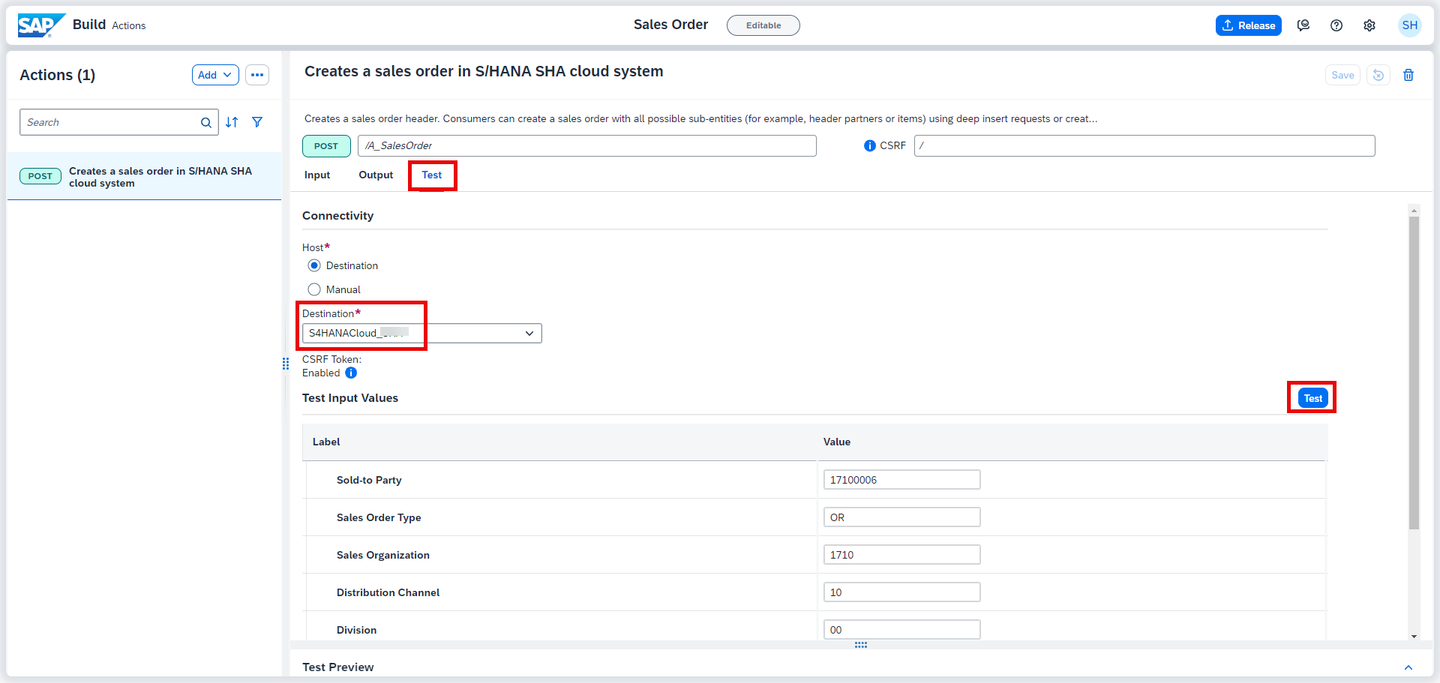This screenshot has width=1440, height=683.
Task: Open the Test tab
Action: click(x=432, y=175)
